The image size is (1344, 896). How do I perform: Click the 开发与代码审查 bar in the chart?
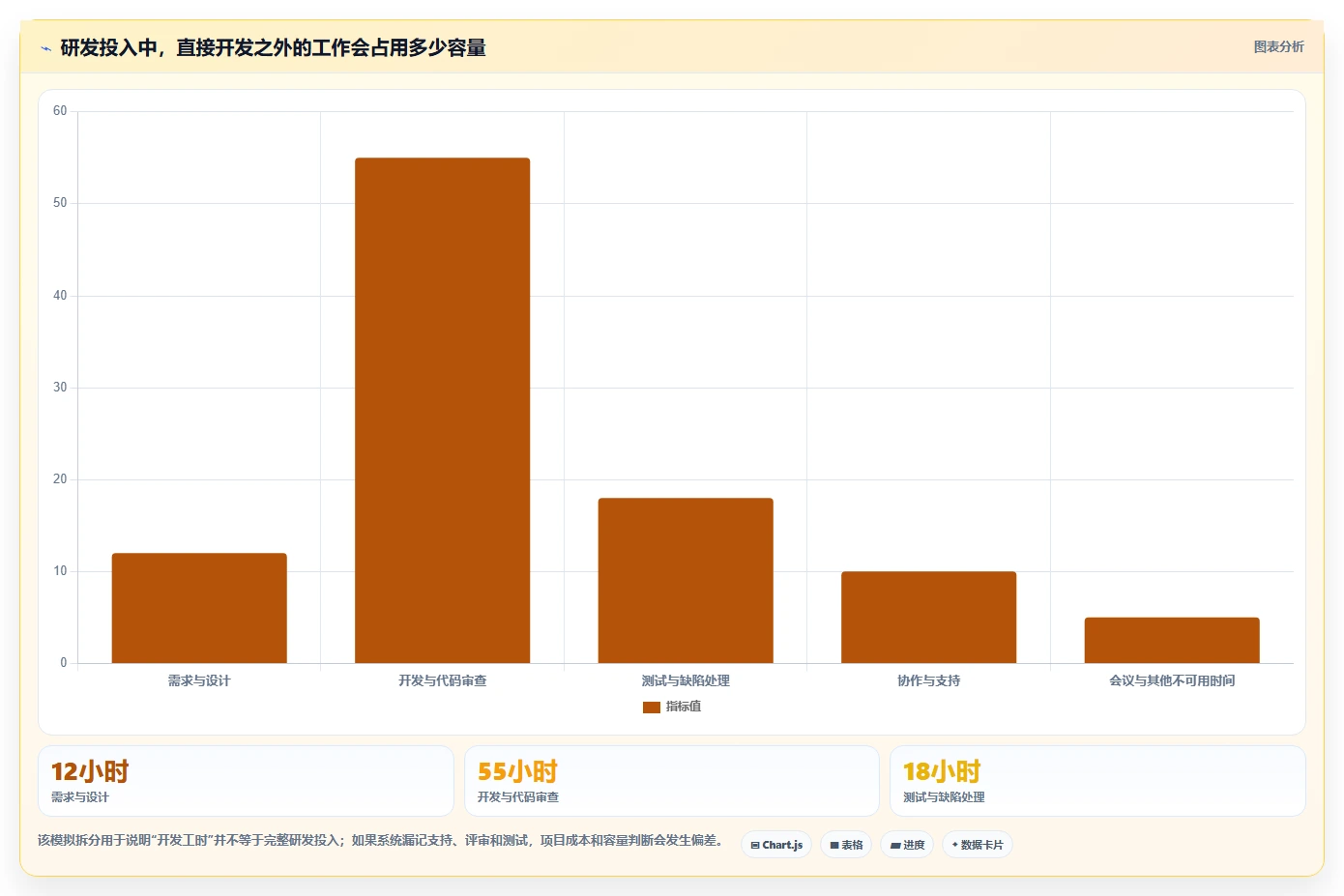pos(442,410)
